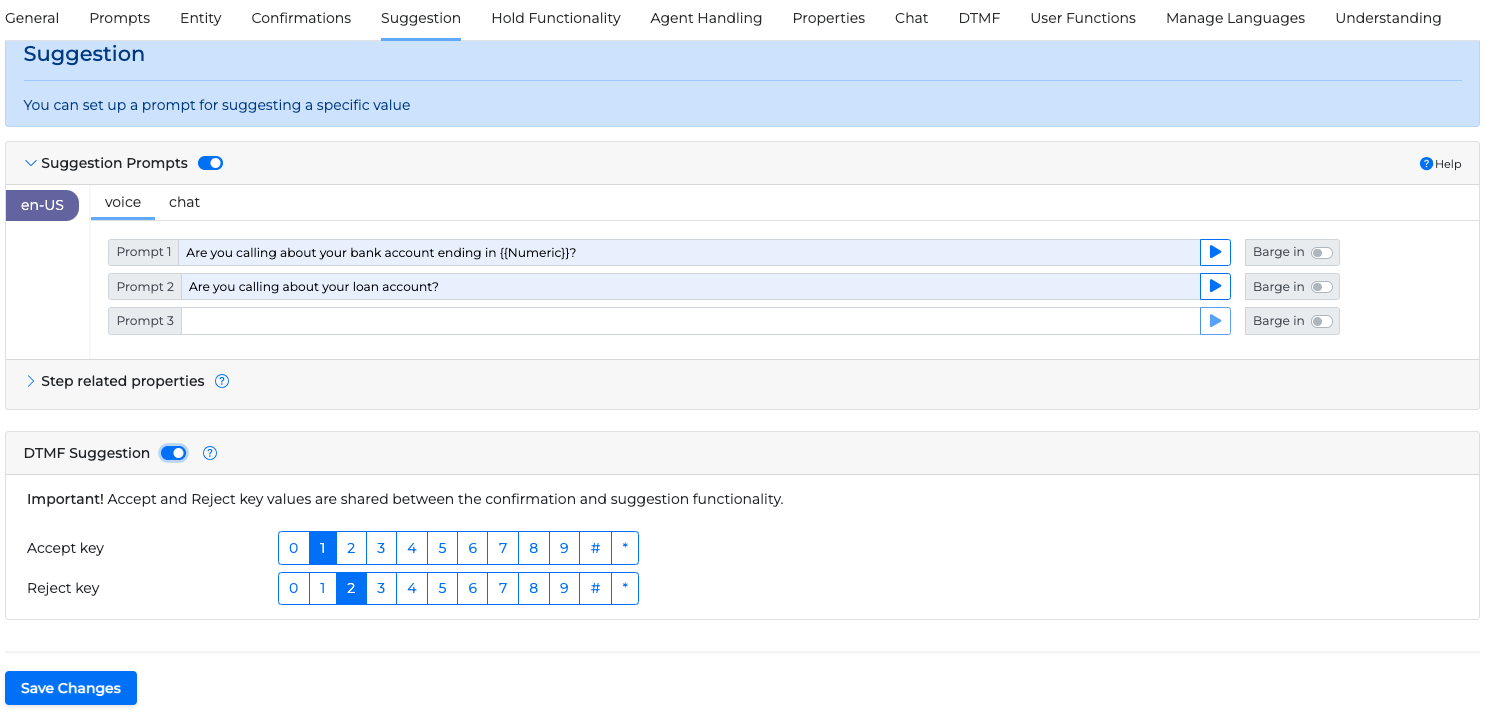1489x713 pixels.
Task: Collapse the Suggestion Prompts section
Action: 30,163
